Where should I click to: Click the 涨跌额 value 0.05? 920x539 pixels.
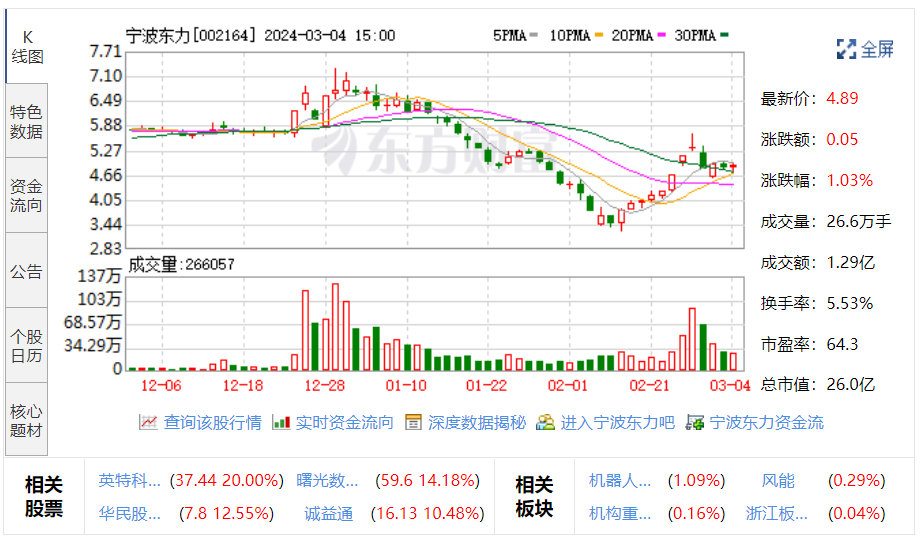point(842,140)
